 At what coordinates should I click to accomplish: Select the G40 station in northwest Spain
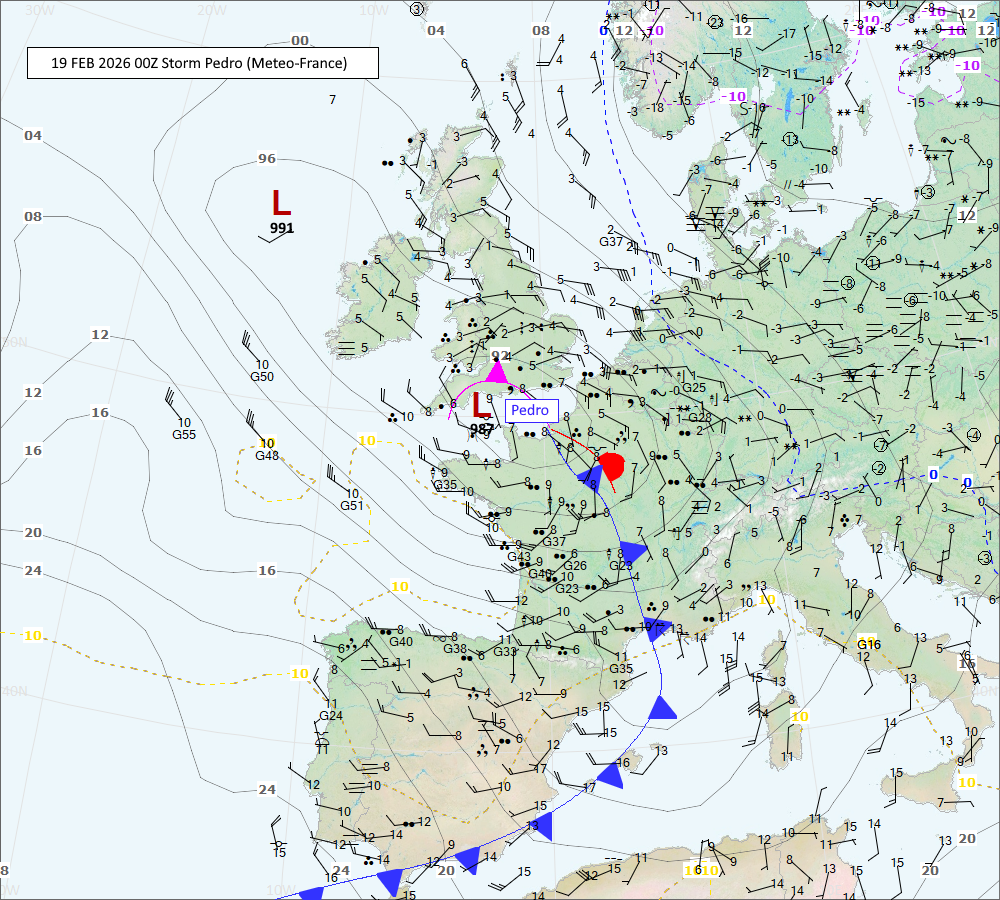pos(400,641)
